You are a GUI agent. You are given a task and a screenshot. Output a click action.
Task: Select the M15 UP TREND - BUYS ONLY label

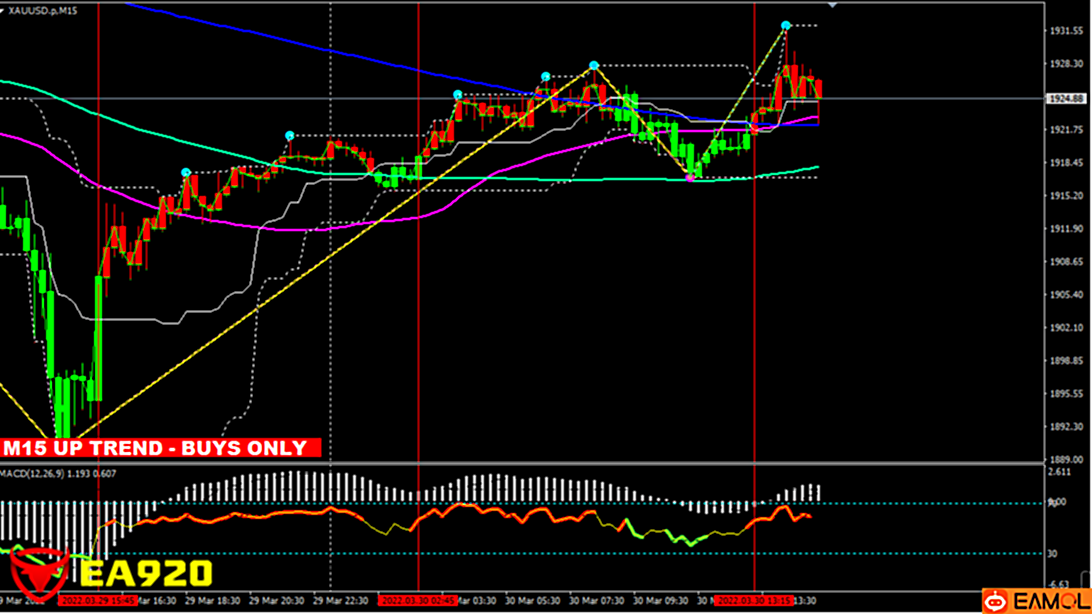pos(160,448)
